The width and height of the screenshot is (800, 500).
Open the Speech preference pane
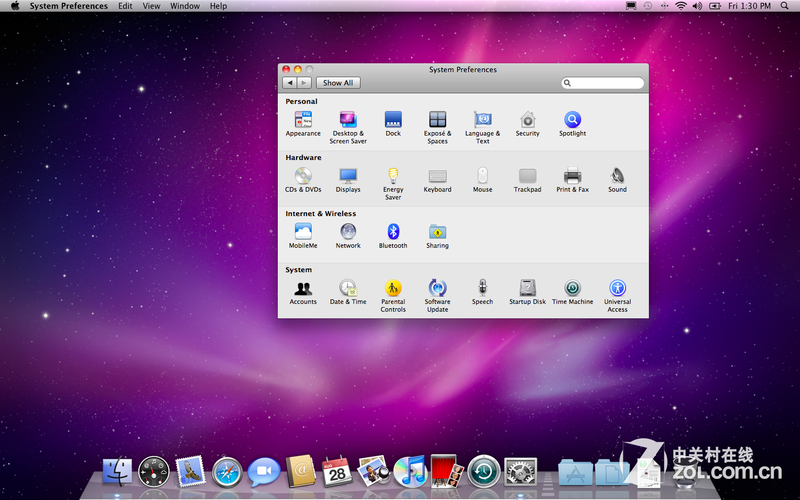coord(482,292)
